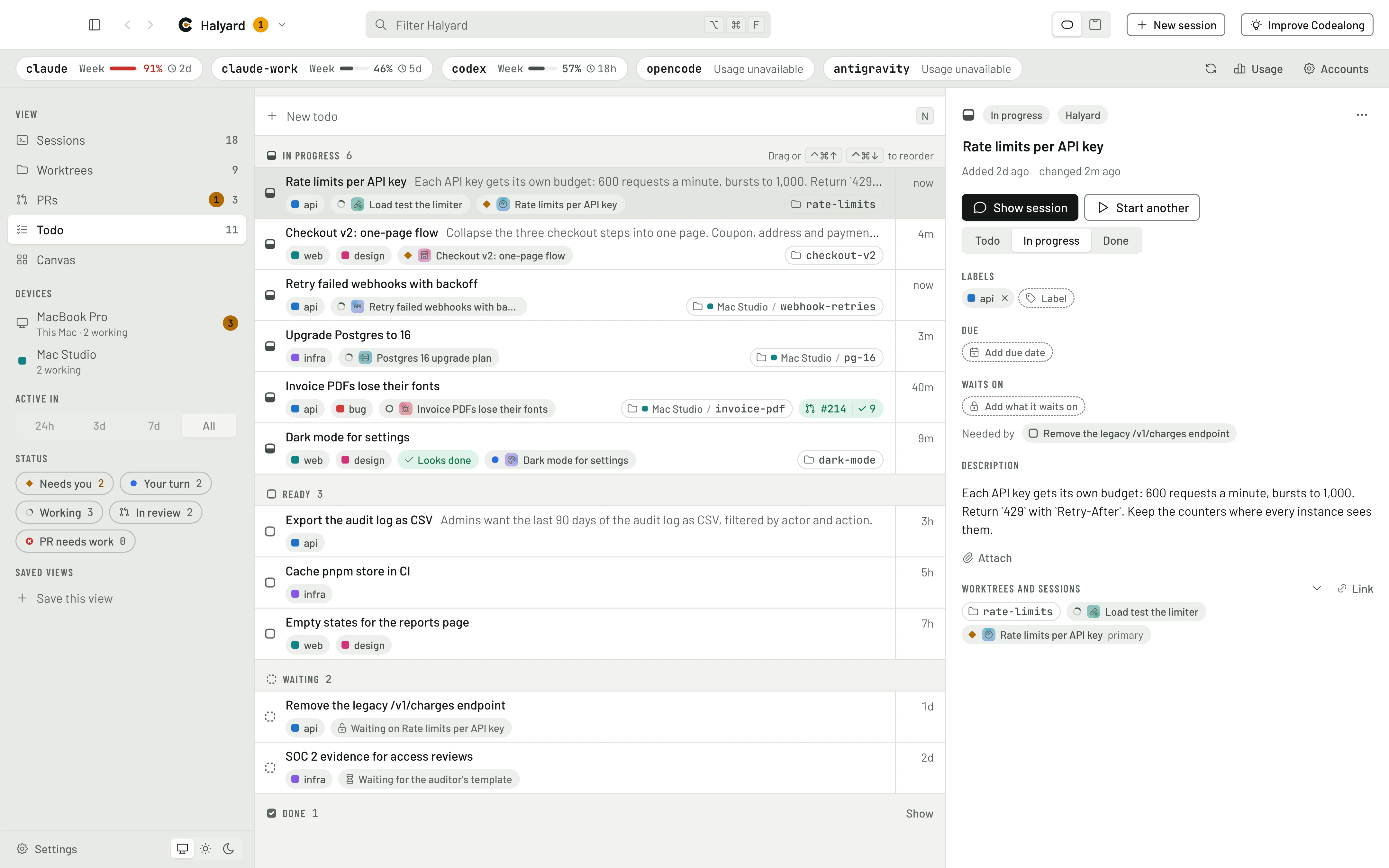Select the single-pane layout icon

1067,25
